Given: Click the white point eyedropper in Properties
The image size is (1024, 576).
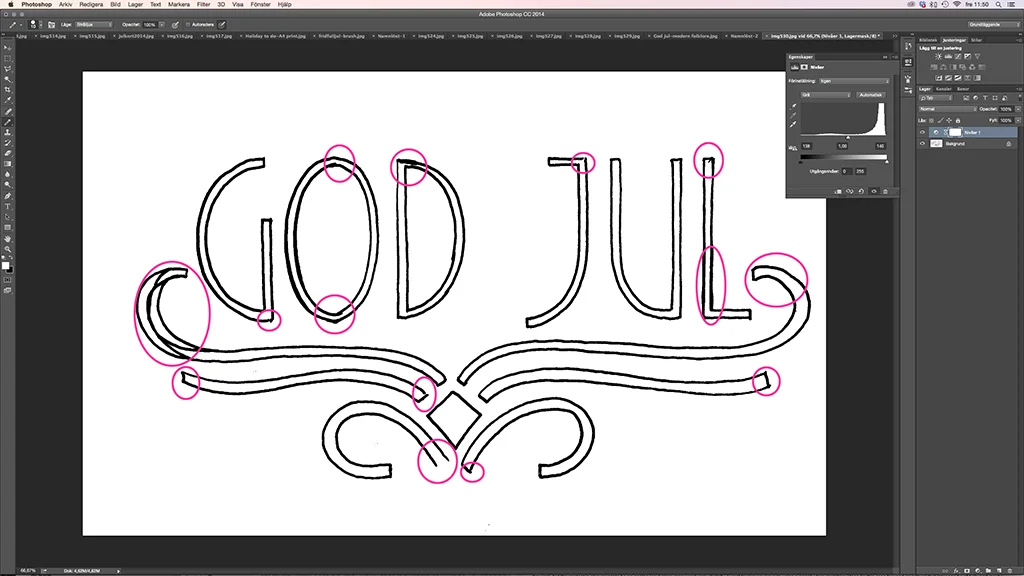Looking at the screenshot, I should (x=793, y=124).
